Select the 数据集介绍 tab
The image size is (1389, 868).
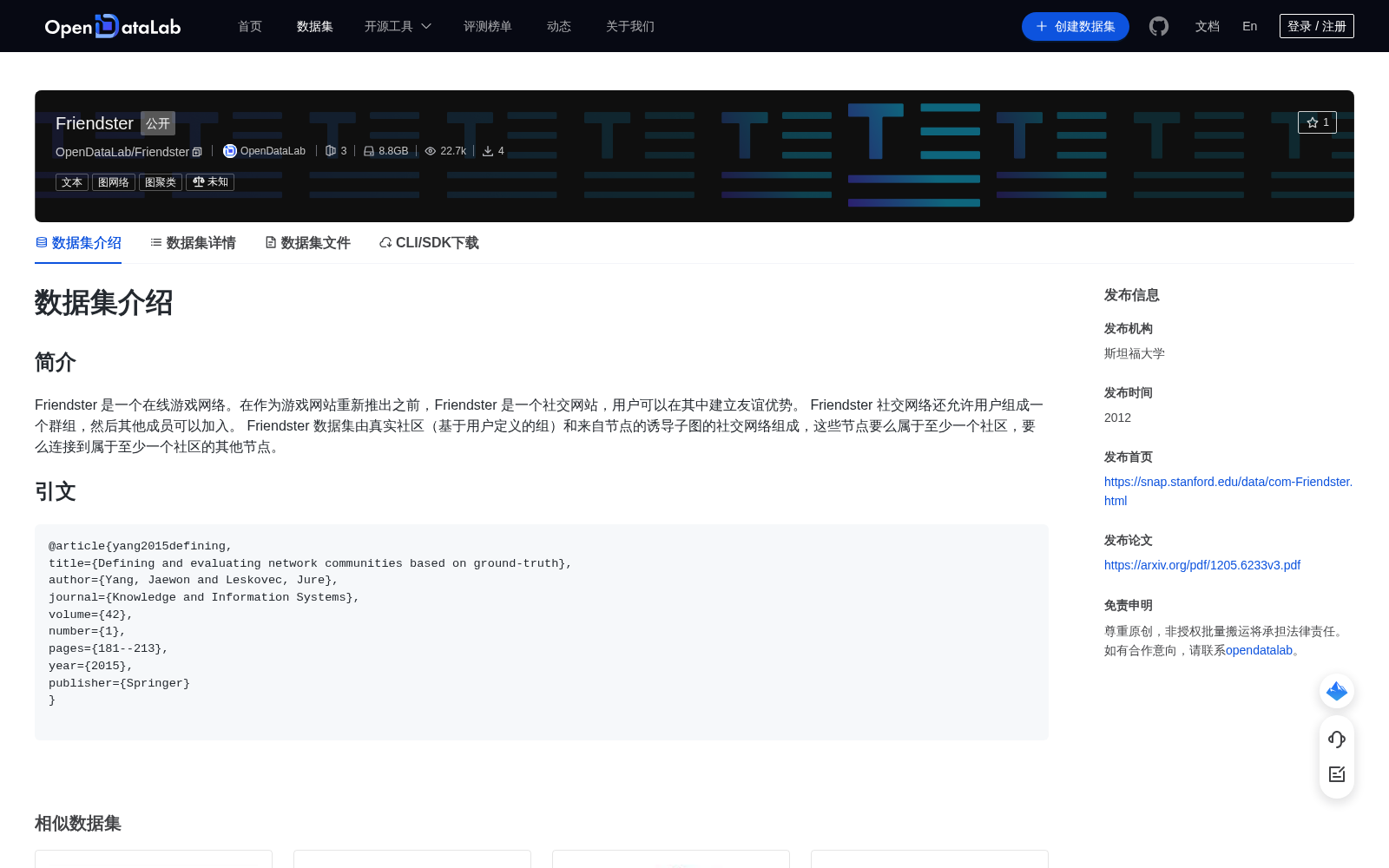78,243
